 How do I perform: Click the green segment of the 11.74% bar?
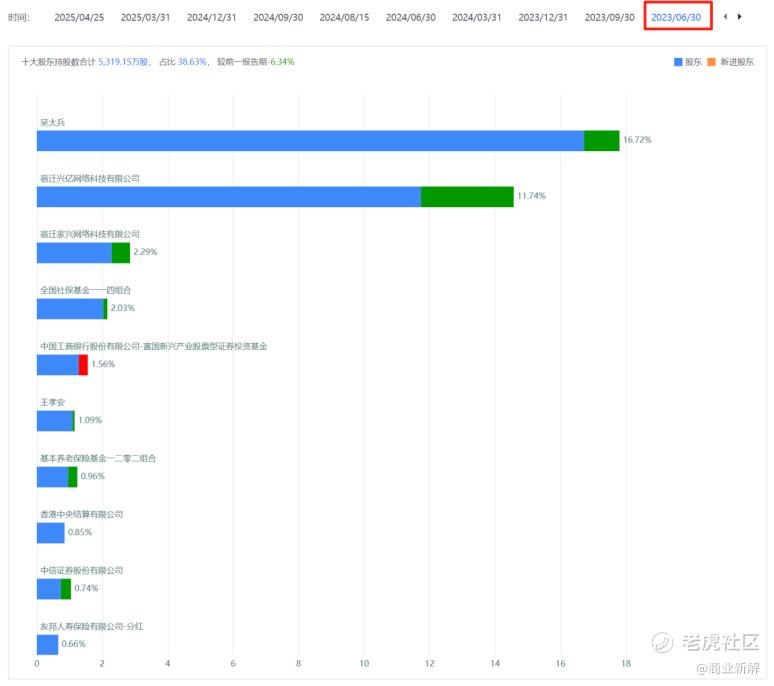(x=467, y=196)
